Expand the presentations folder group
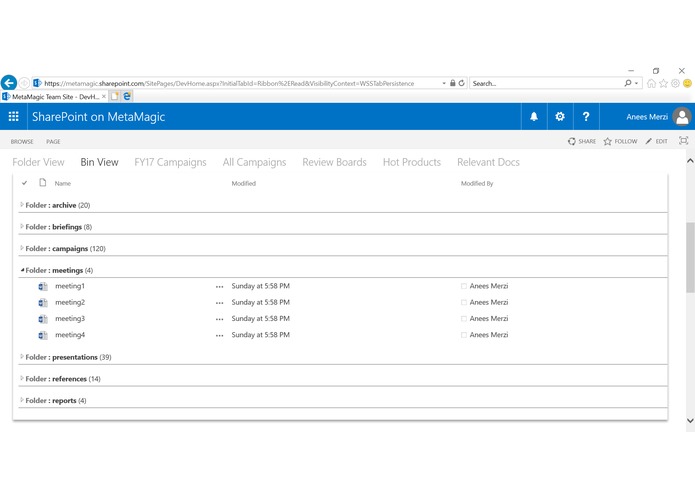This screenshot has width=695, height=494. click(22, 357)
